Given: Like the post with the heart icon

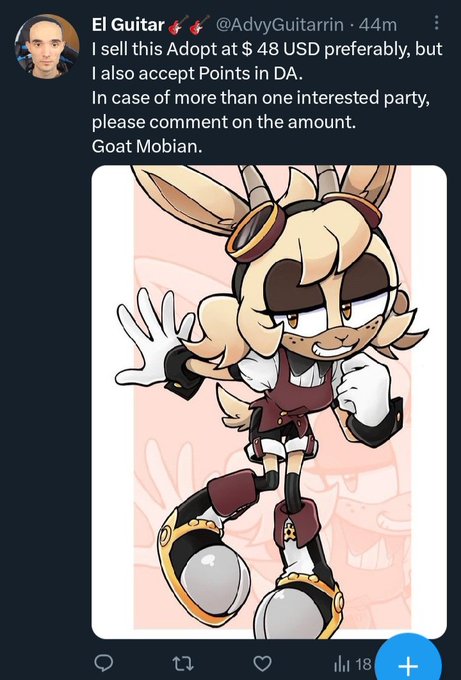Looking at the screenshot, I should 262,664.
